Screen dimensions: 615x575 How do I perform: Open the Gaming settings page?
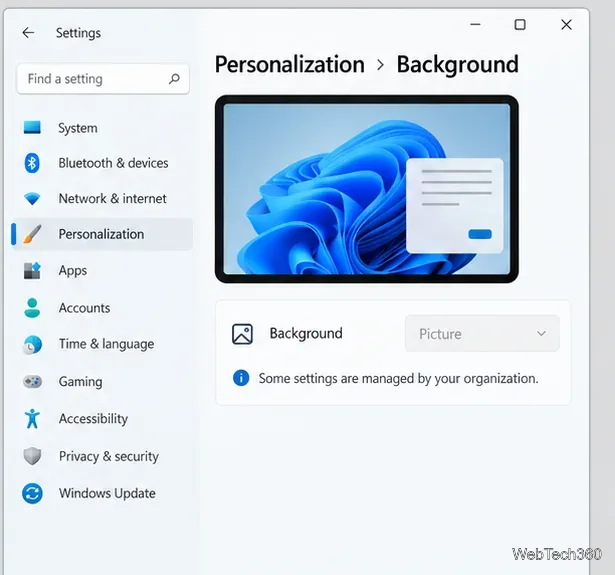click(x=103, y=382)
